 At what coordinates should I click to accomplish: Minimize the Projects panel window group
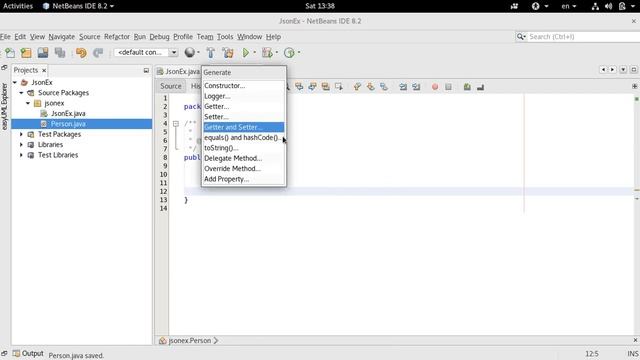coord(146,70)
